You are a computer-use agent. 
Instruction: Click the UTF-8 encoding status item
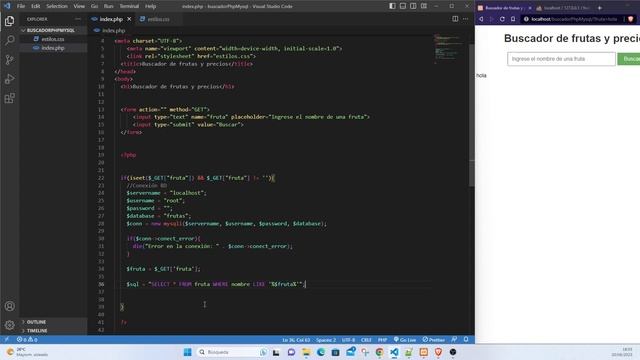coord(348,340)
